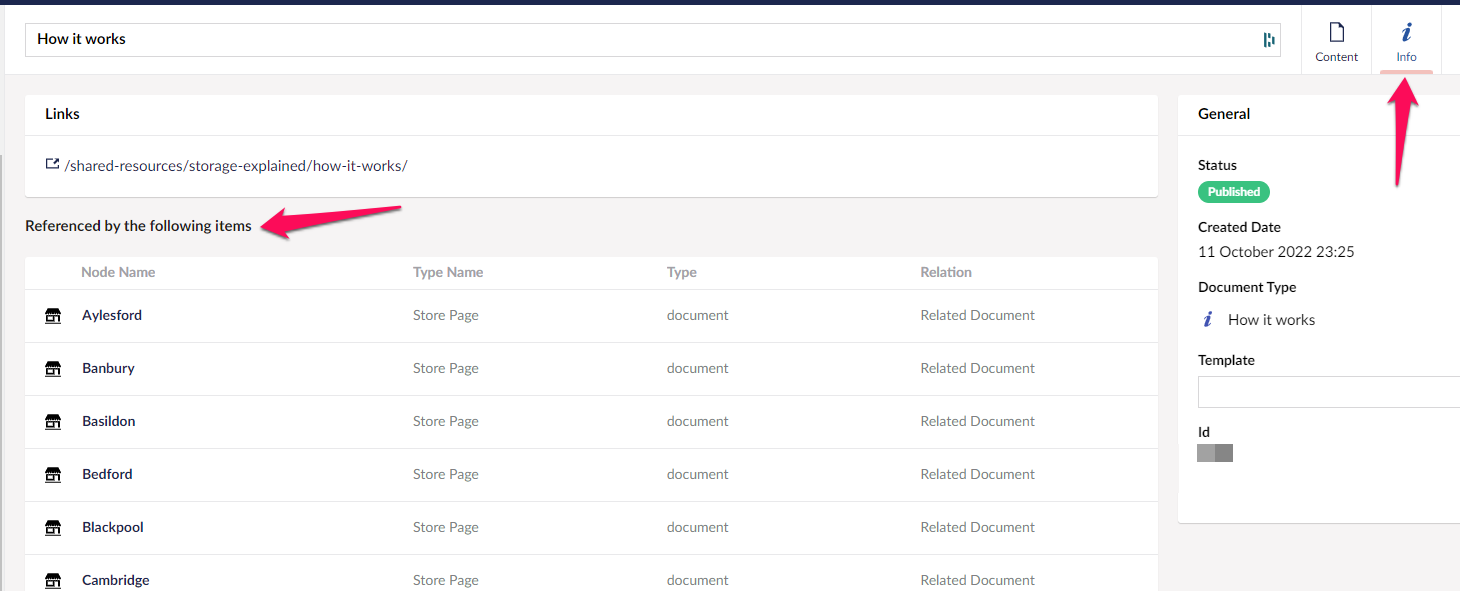Click the external link icon beside the URL
This screenshot has height=591, width=1460.
pos(52,164)
